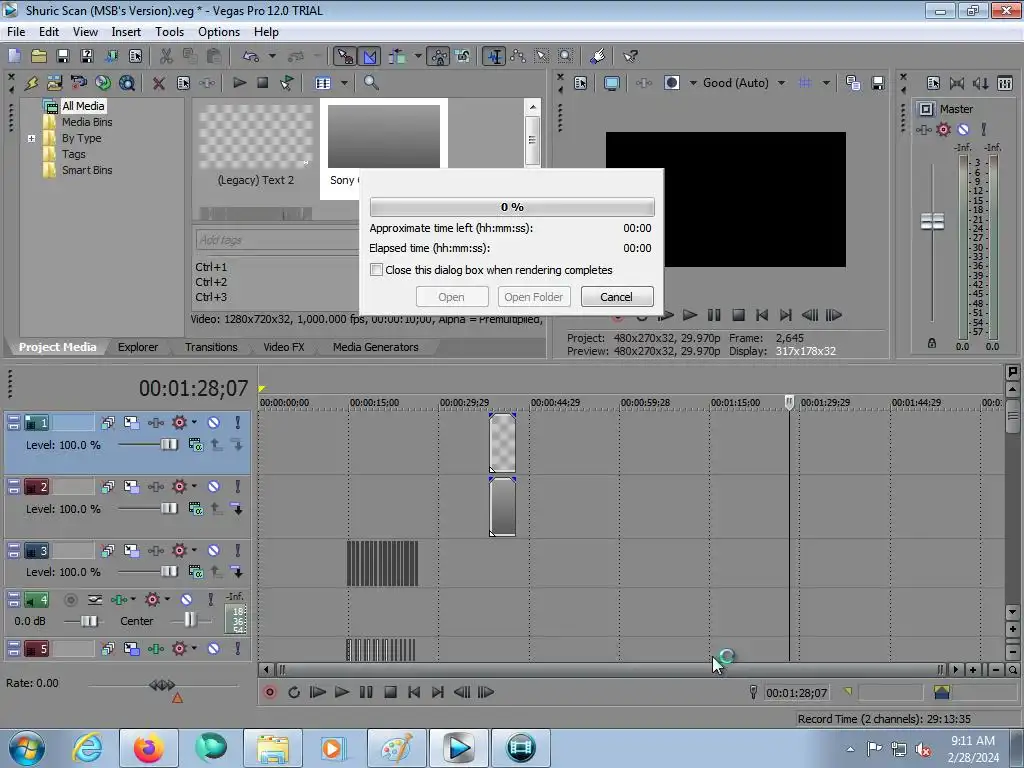This screenshot has height=768, width=1024.
Task: Click the Open button in render dialog
Action: coord(451,296)
